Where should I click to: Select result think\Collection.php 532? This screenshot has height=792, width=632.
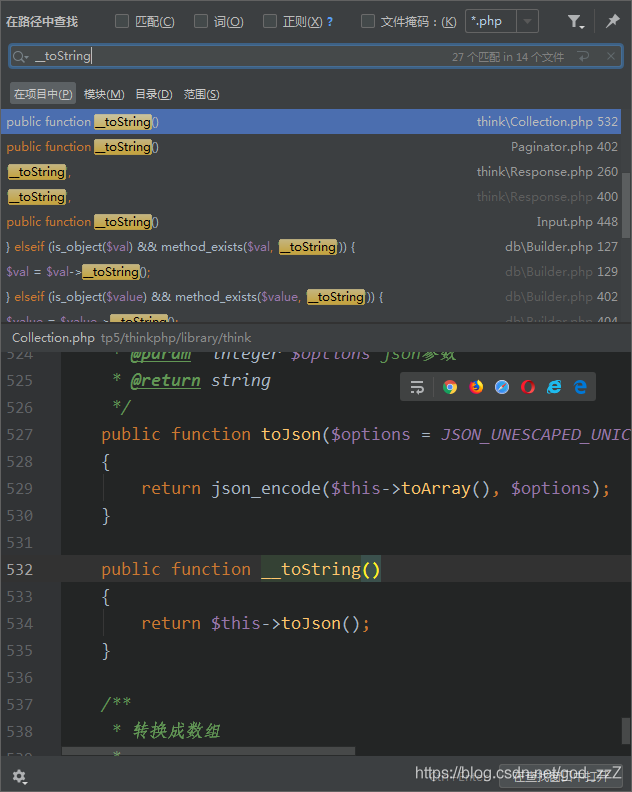point(311,122)
